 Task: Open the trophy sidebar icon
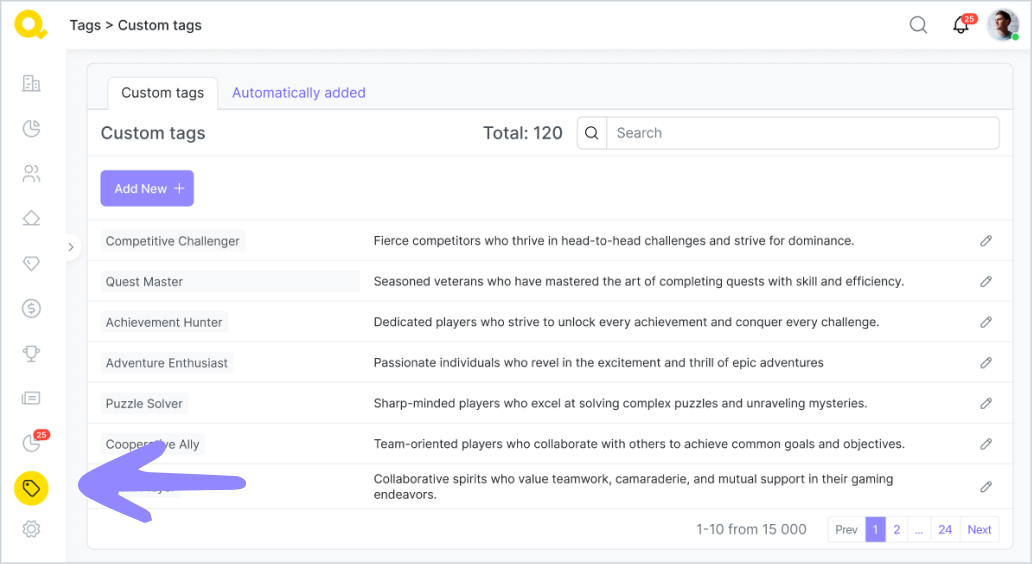31,353
